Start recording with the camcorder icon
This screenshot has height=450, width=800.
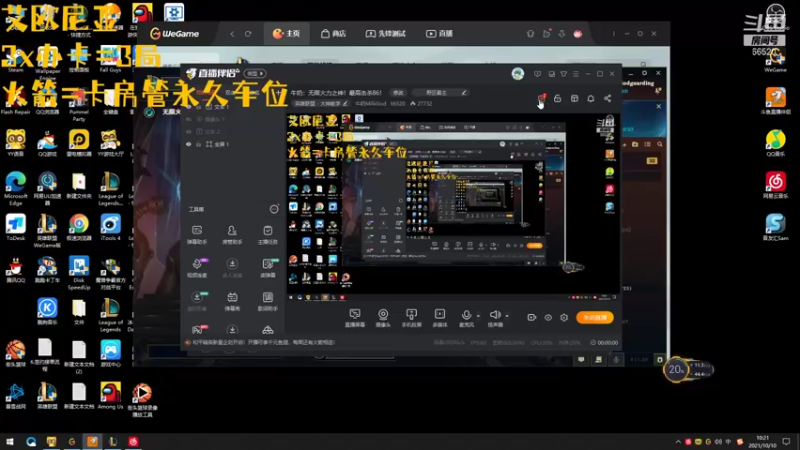tap(532, 317)
